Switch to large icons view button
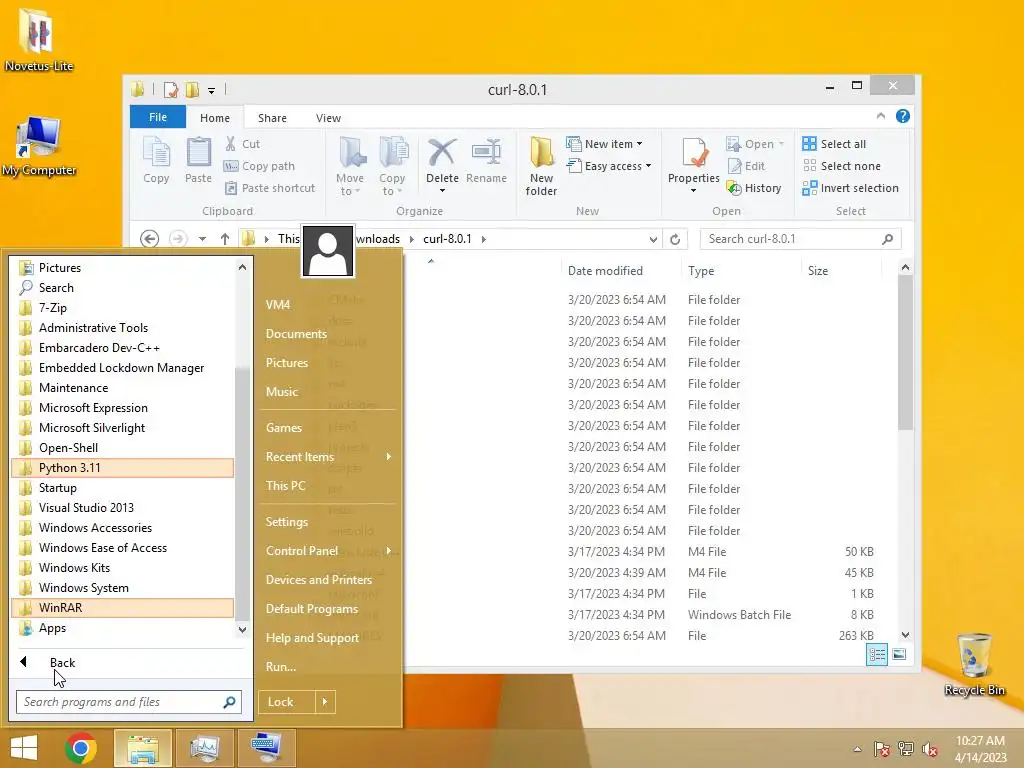The image size is (1024, 768). click(x=899, y=654)
